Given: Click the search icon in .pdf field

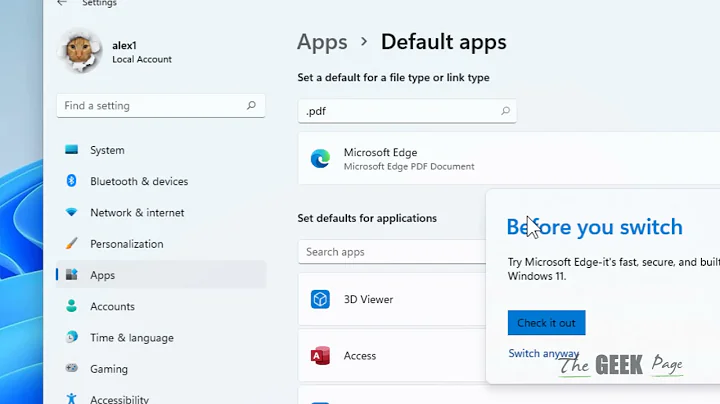Looking at the screenshot, I should click(x=505, y=111).
